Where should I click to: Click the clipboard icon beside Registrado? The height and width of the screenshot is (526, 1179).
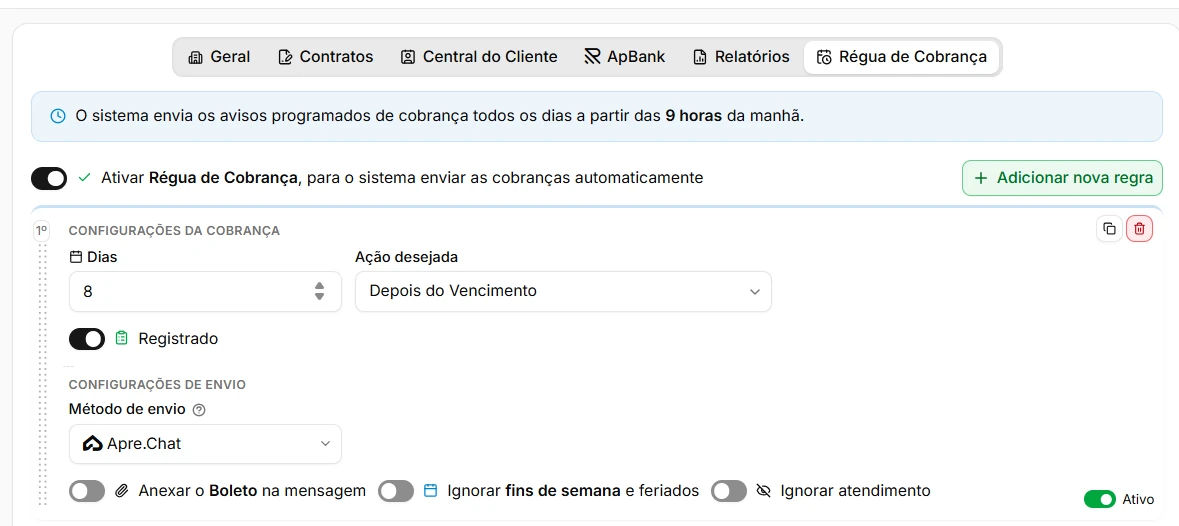122,339
